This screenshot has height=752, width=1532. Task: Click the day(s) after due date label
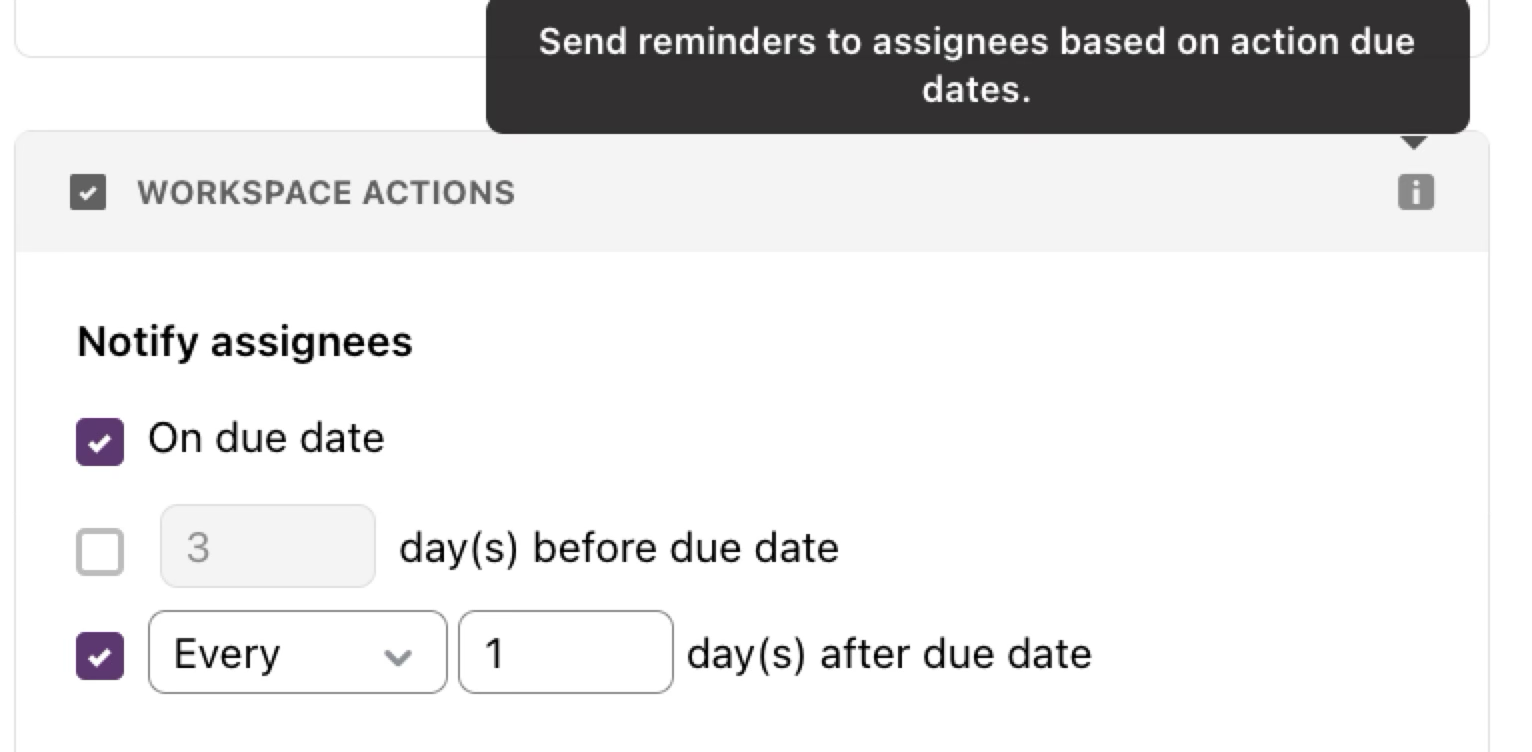(889, 654)
